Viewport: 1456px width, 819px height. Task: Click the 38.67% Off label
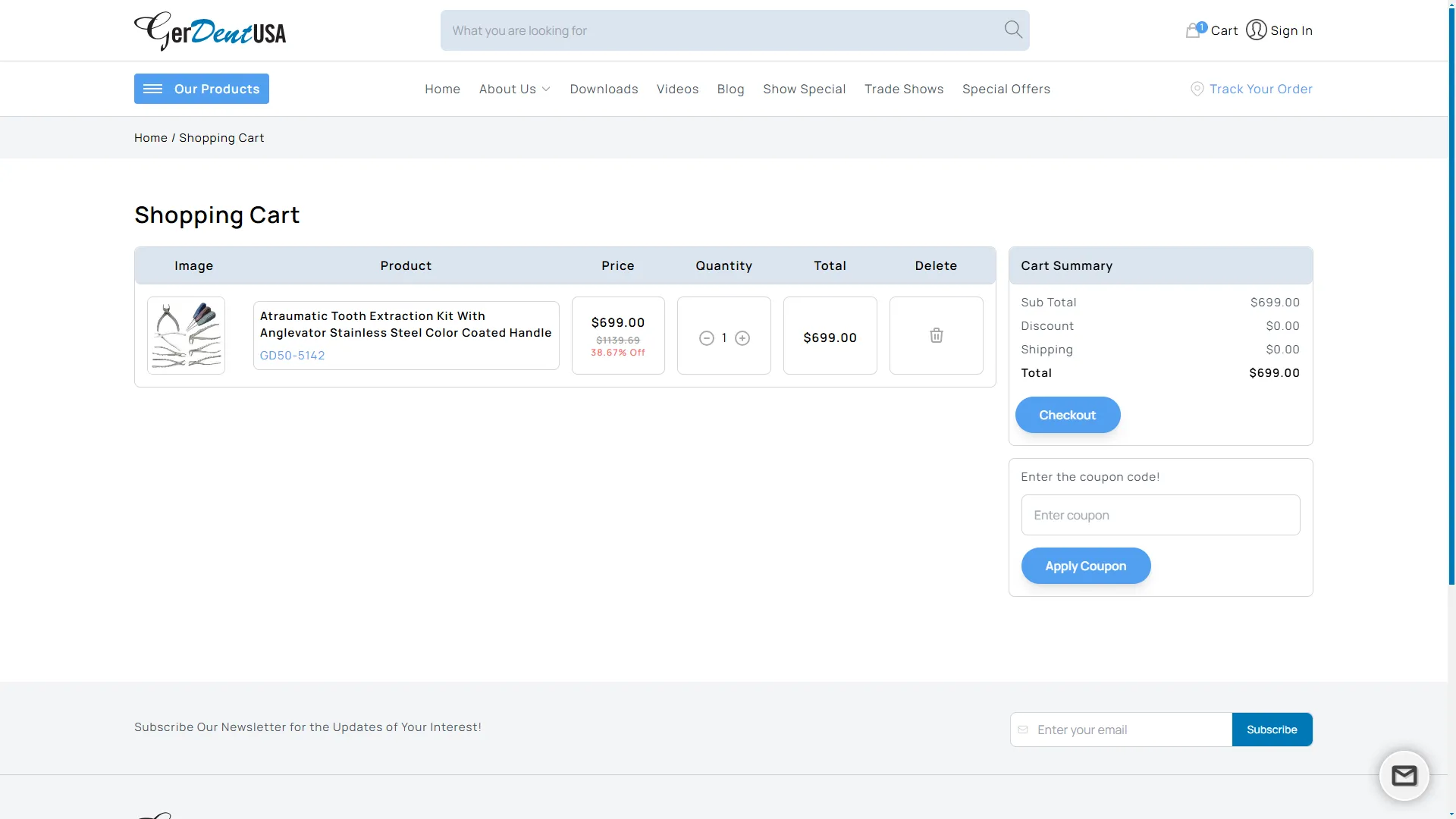pos(618,353)
